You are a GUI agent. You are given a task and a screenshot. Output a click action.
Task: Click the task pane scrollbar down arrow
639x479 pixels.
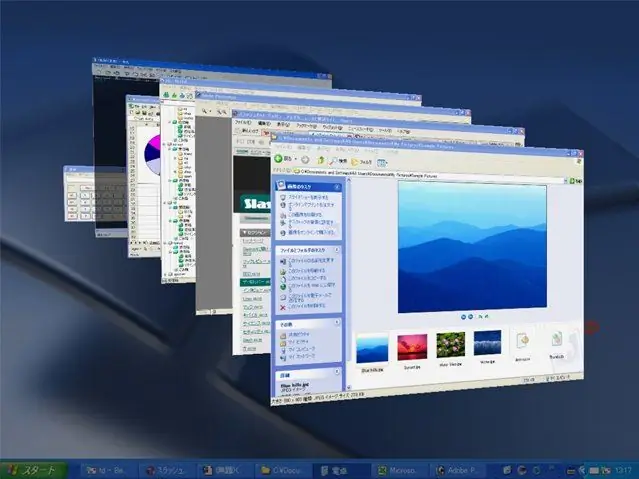tap(348, 387)
